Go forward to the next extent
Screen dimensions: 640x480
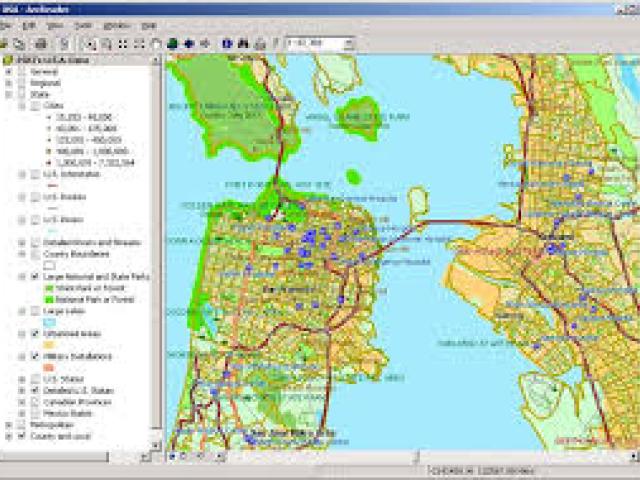205,43
